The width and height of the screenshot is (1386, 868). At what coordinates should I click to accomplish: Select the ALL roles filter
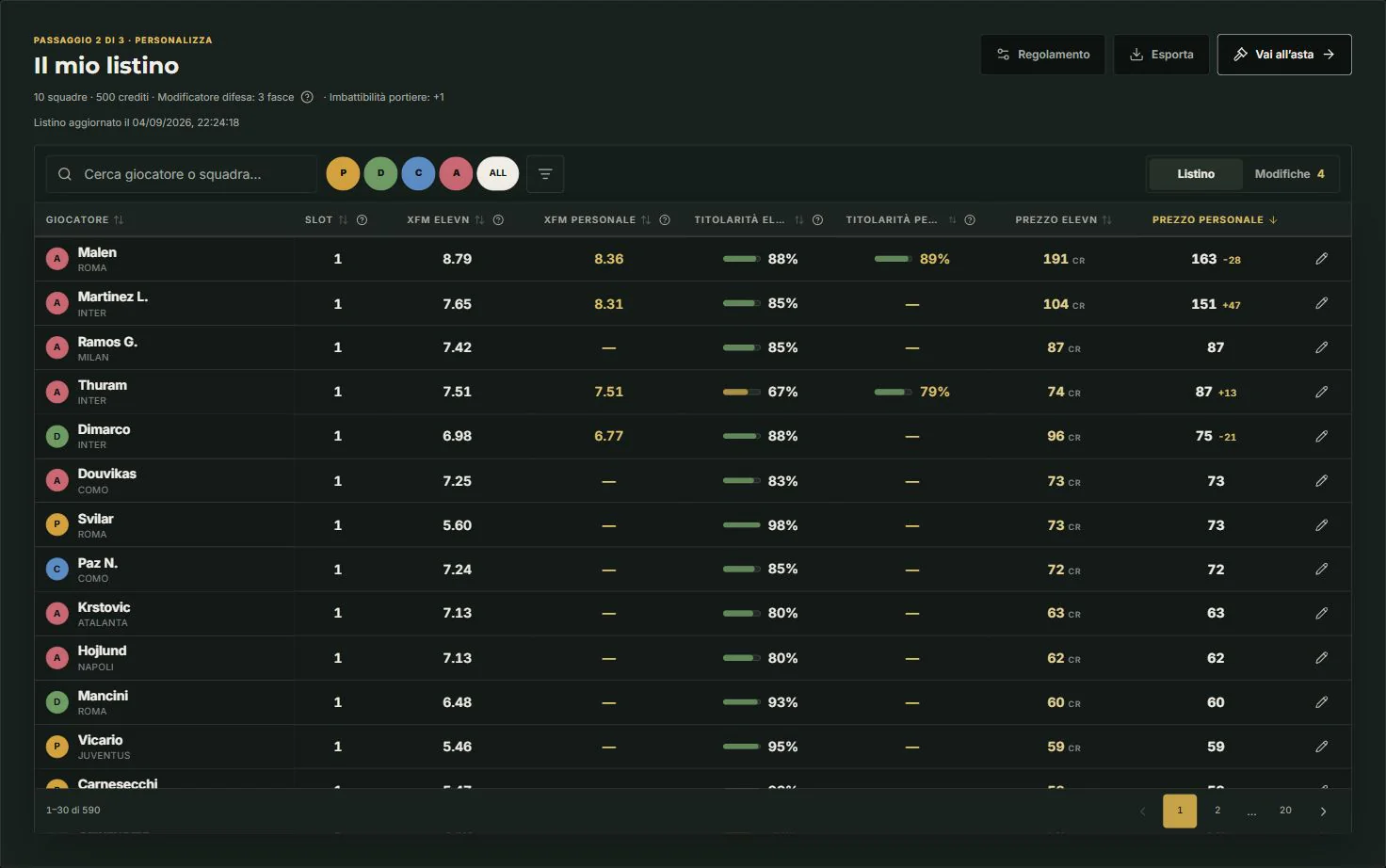pyautogui.click(x=498, y=173)
